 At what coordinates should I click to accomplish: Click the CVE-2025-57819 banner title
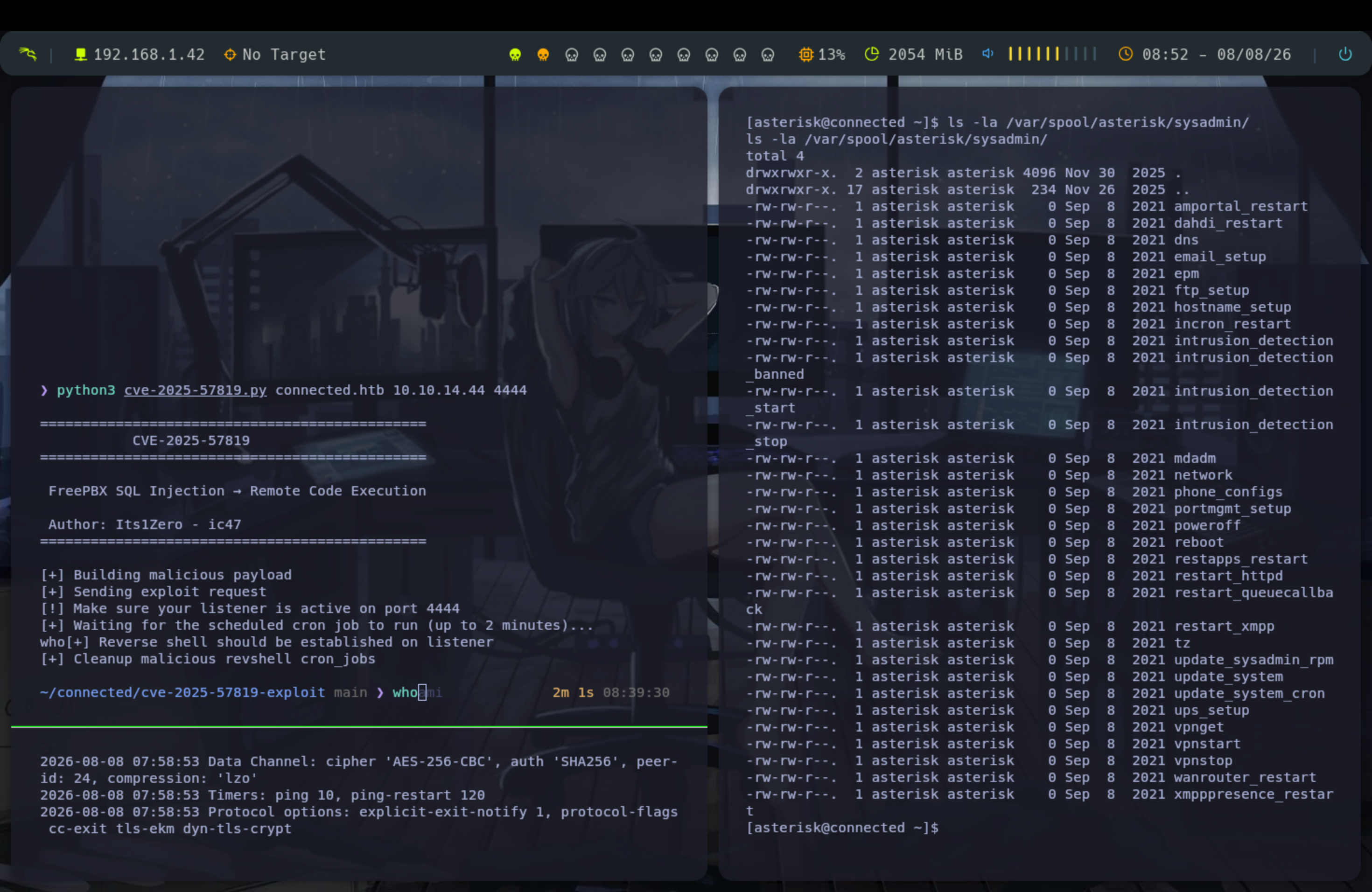[x=191, y=440]
